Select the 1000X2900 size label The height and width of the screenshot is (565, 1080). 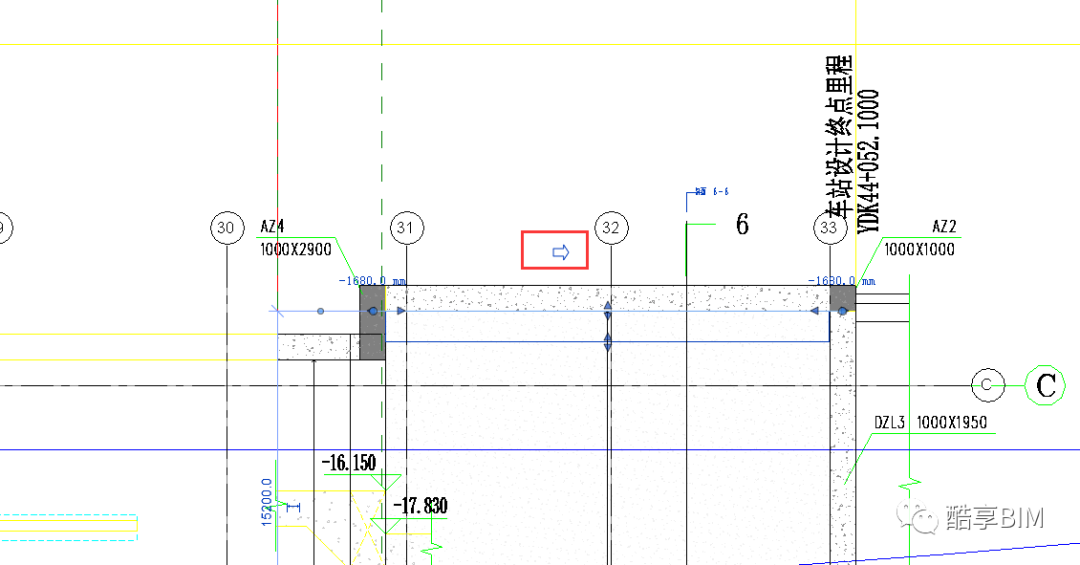(296, 249)
